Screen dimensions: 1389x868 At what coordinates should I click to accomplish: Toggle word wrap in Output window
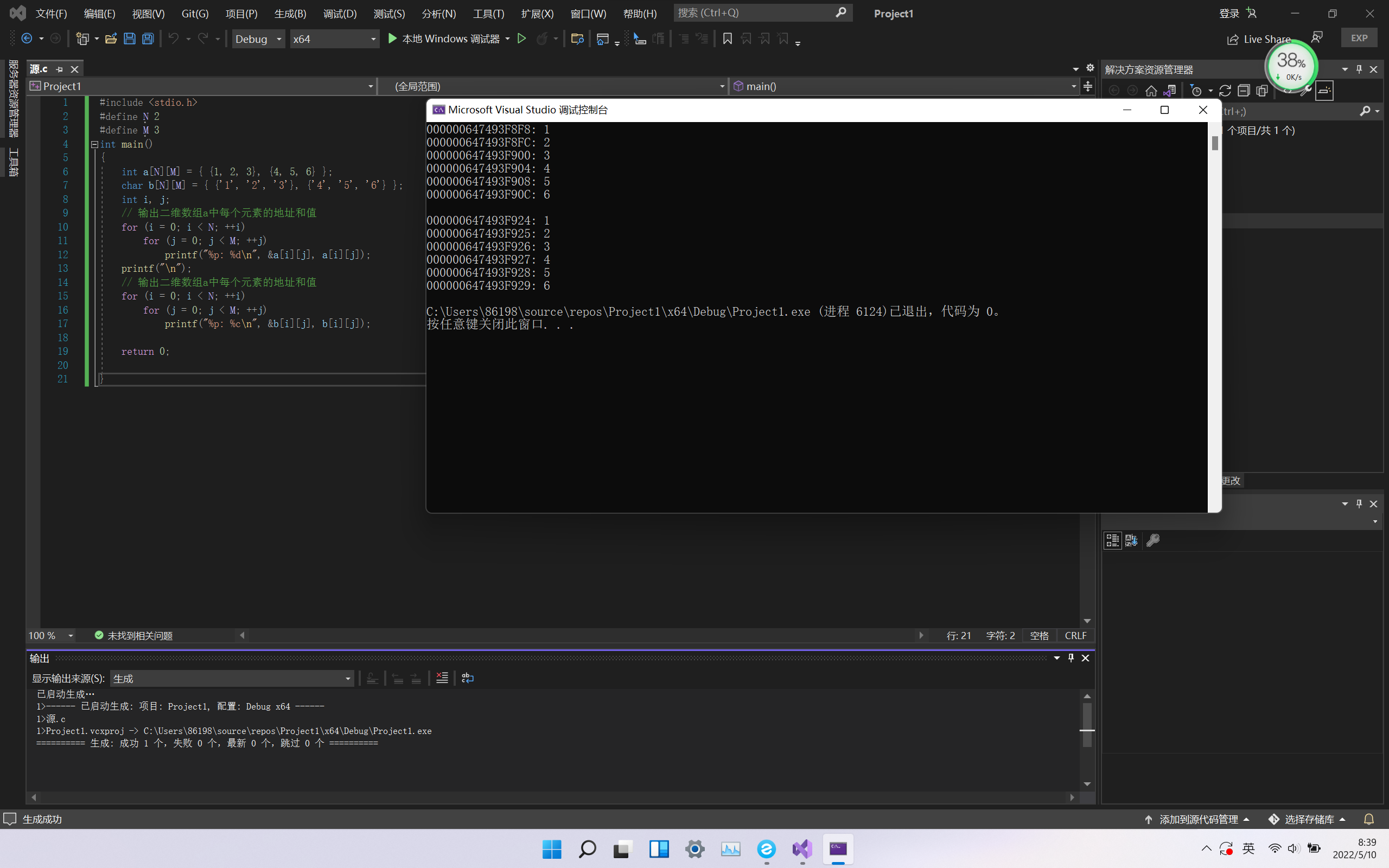tap(468, 678)
